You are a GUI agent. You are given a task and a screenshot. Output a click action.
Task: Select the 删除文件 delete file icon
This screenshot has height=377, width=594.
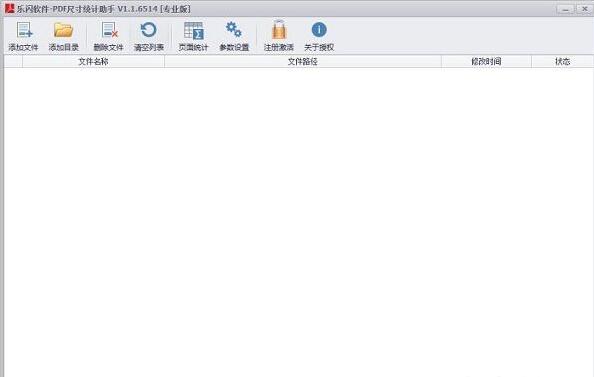point(109,30)
